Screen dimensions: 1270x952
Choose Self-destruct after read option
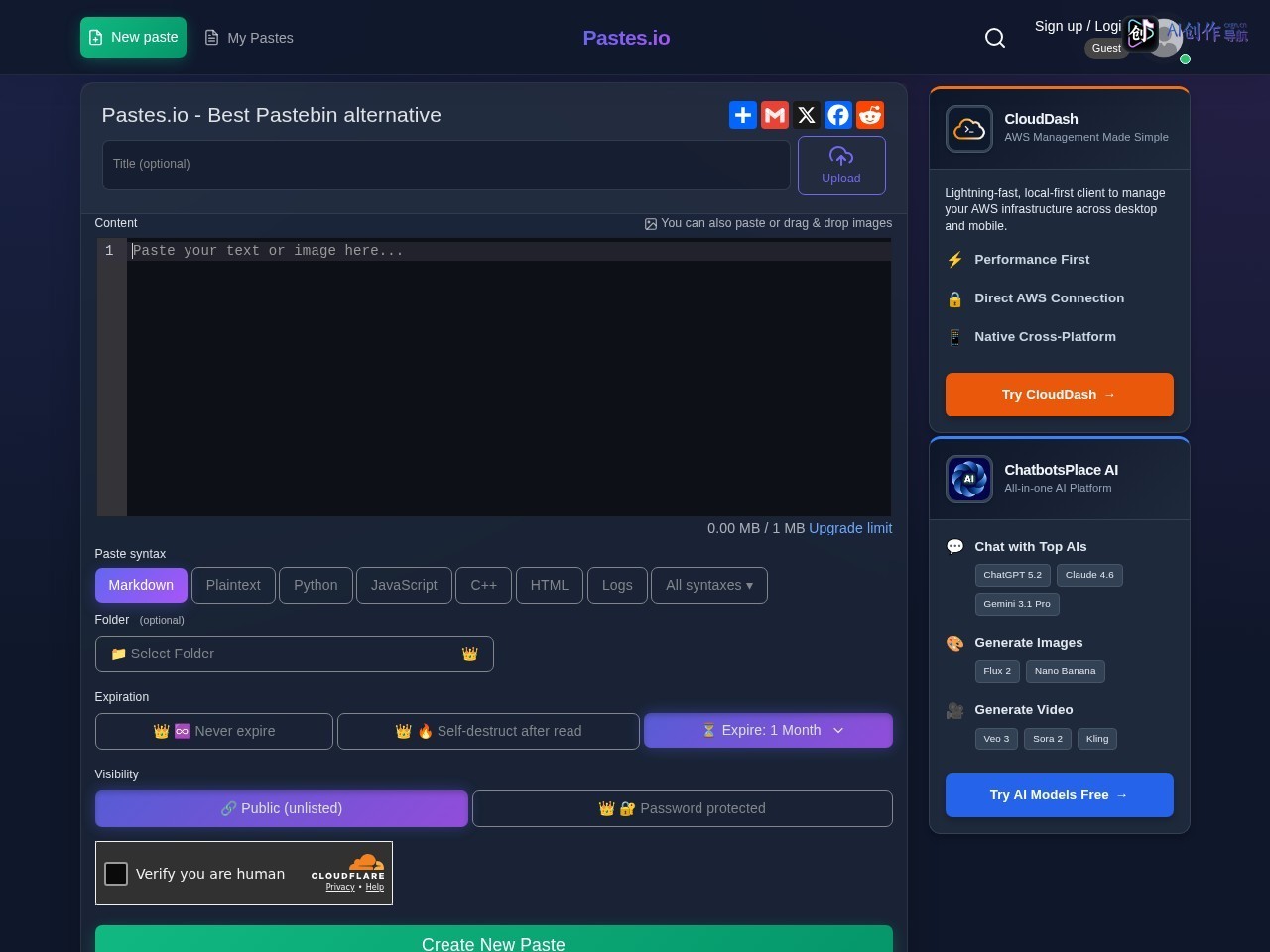click(488, 731)
